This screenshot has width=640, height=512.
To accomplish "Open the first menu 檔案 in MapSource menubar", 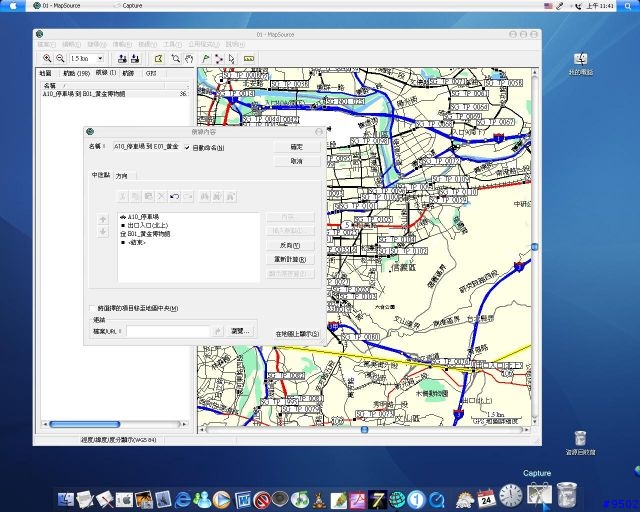I will tap(46, 44).
